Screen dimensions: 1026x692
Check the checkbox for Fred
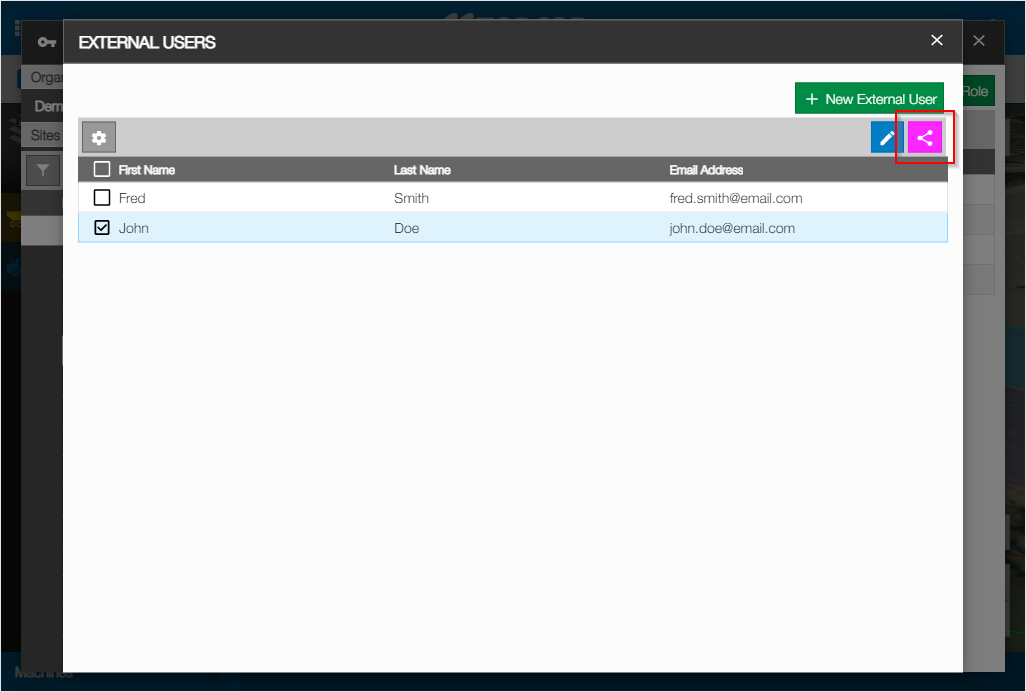(101, 198)
